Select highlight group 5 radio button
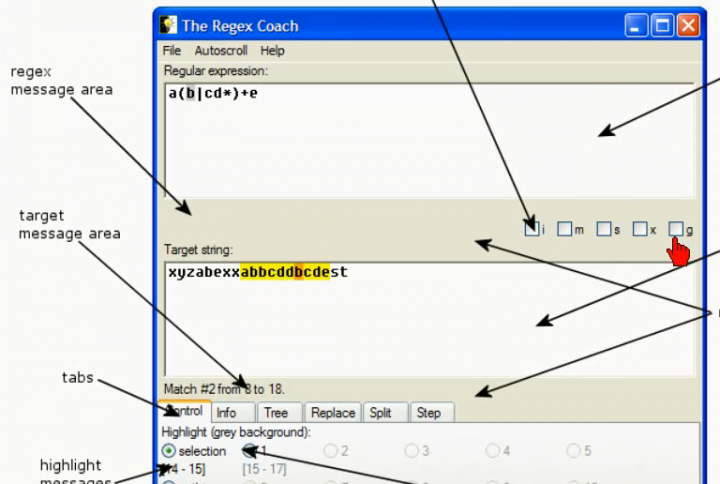Image resolution: width=720 pixels, height=484 pixels. coord(573,451)
